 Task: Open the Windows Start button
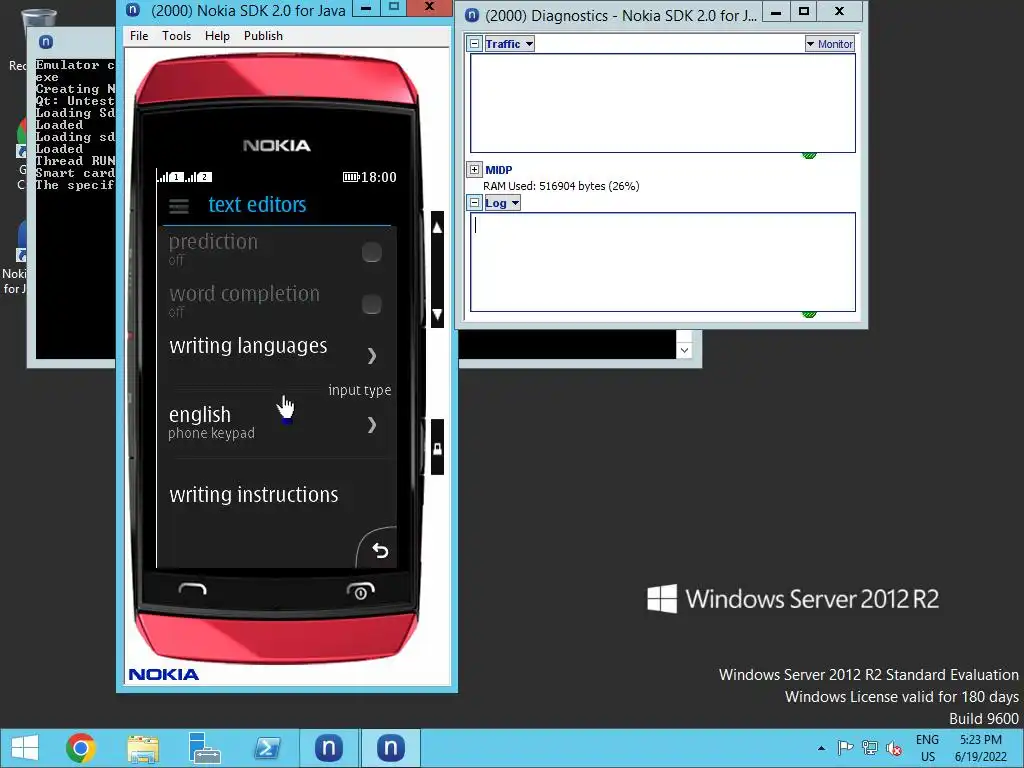[25, 748]
